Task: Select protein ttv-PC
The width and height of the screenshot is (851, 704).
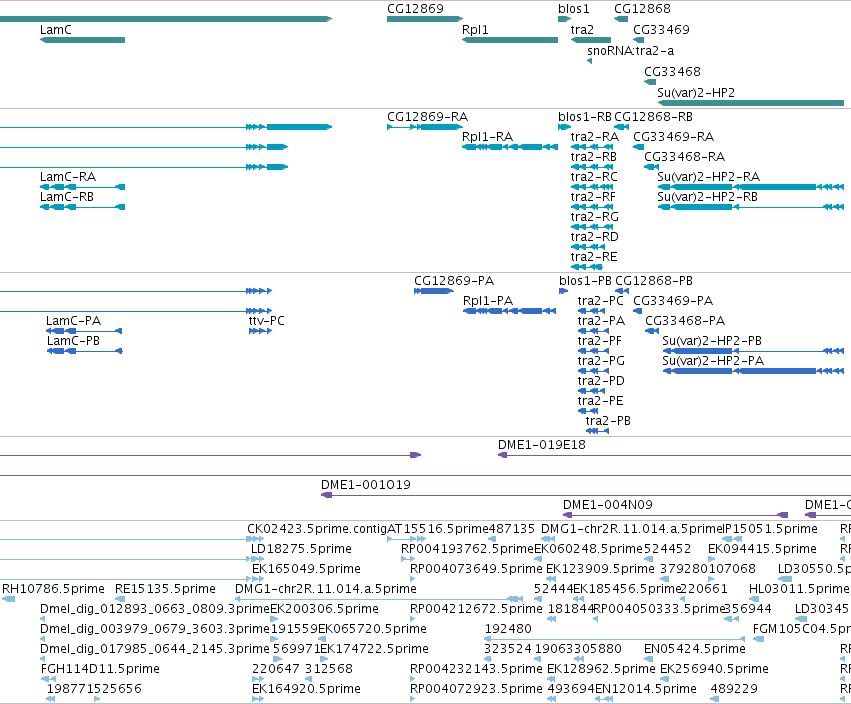Action: 261,331
